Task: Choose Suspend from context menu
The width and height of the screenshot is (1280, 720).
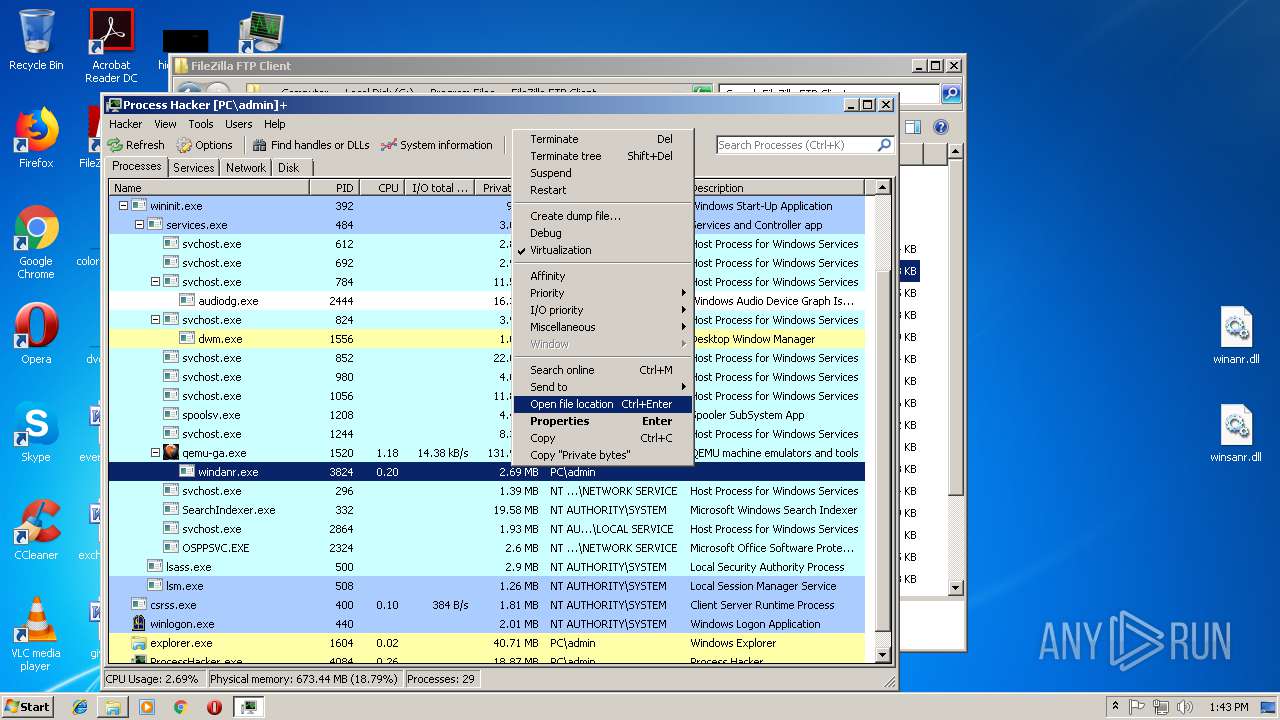Action: (x=602, y=173)
